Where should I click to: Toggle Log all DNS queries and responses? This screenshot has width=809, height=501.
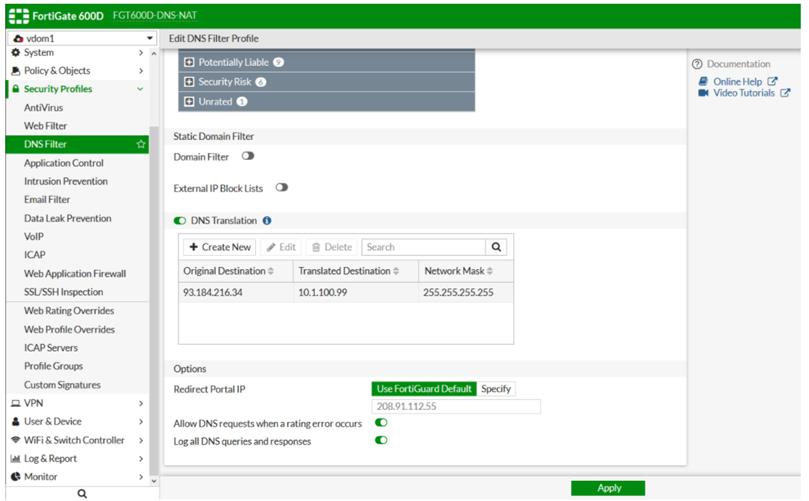pyautogui.click(x=381, y=440)
